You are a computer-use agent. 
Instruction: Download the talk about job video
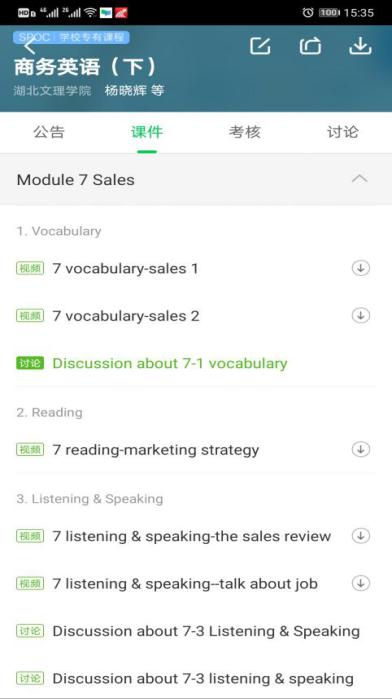tap(361, 583)
